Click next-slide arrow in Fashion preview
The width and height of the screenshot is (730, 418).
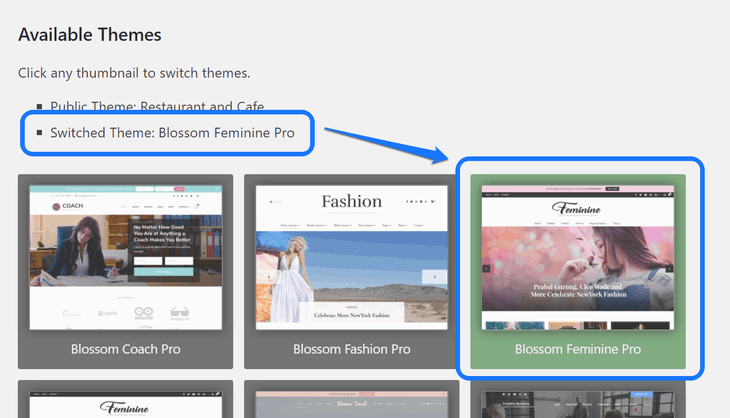tap(434, 276)
